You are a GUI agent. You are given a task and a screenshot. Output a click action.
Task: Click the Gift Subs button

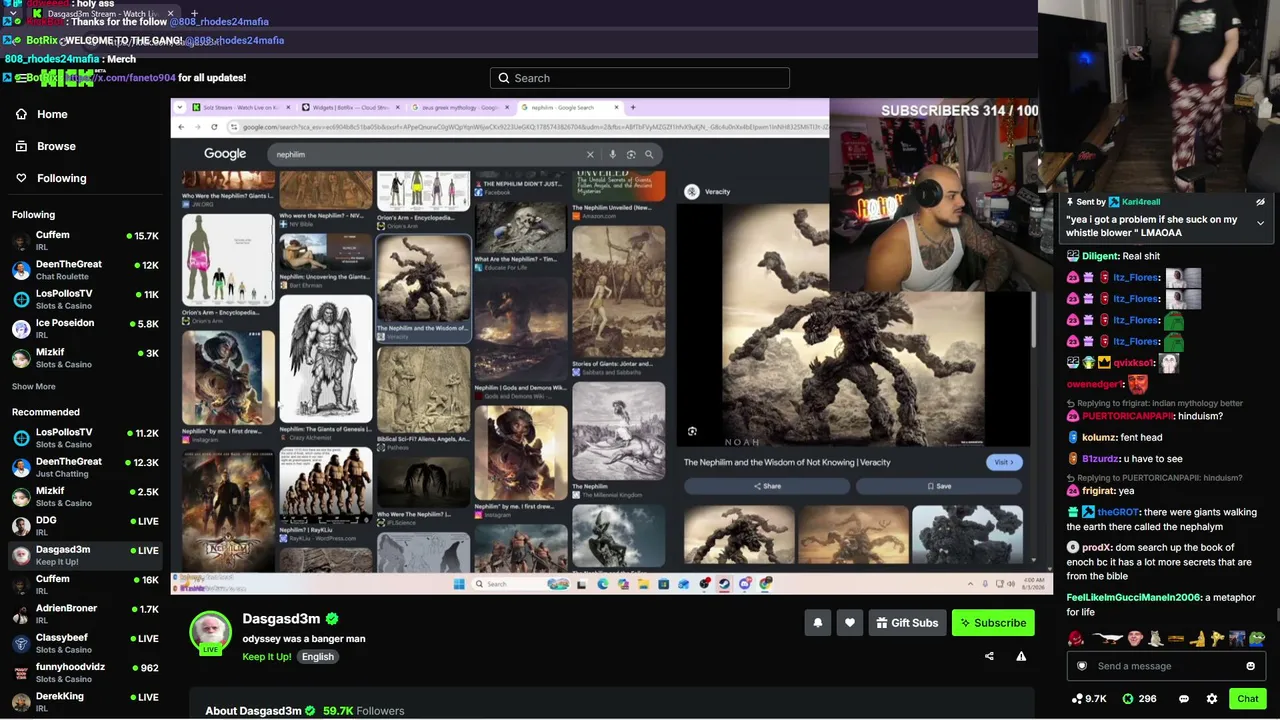[907, 623]
